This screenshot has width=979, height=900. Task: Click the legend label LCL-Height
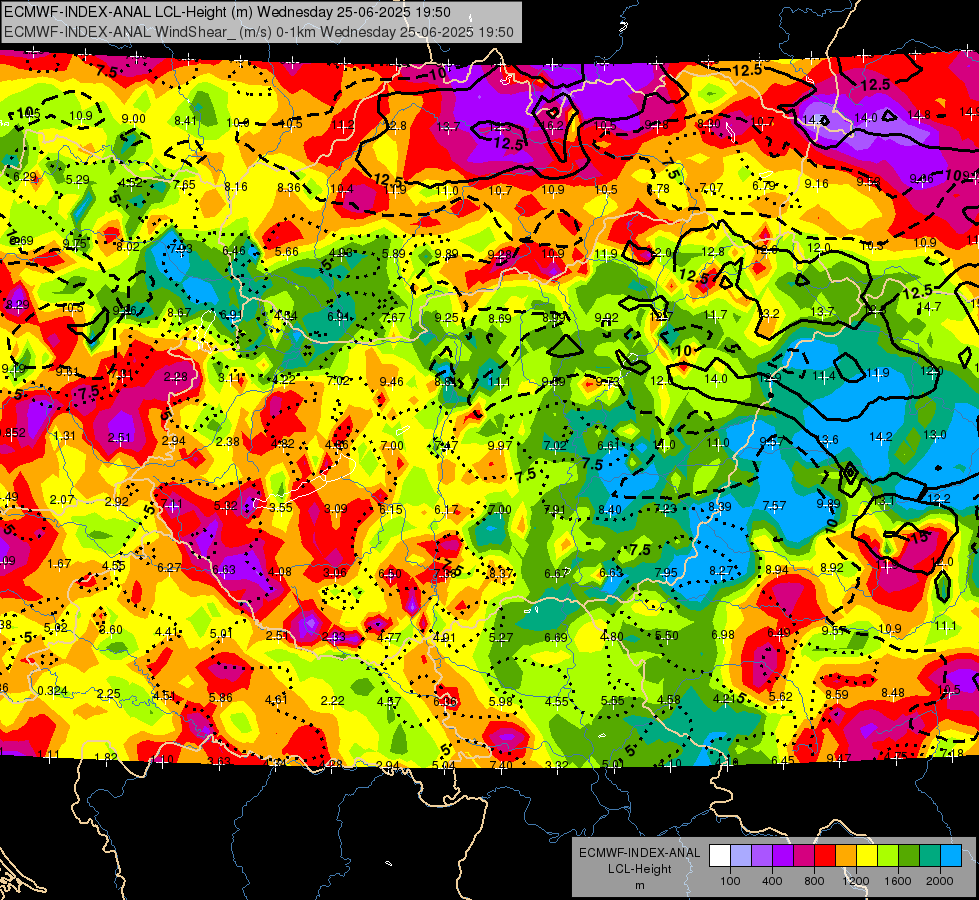(x=639, y=869)
